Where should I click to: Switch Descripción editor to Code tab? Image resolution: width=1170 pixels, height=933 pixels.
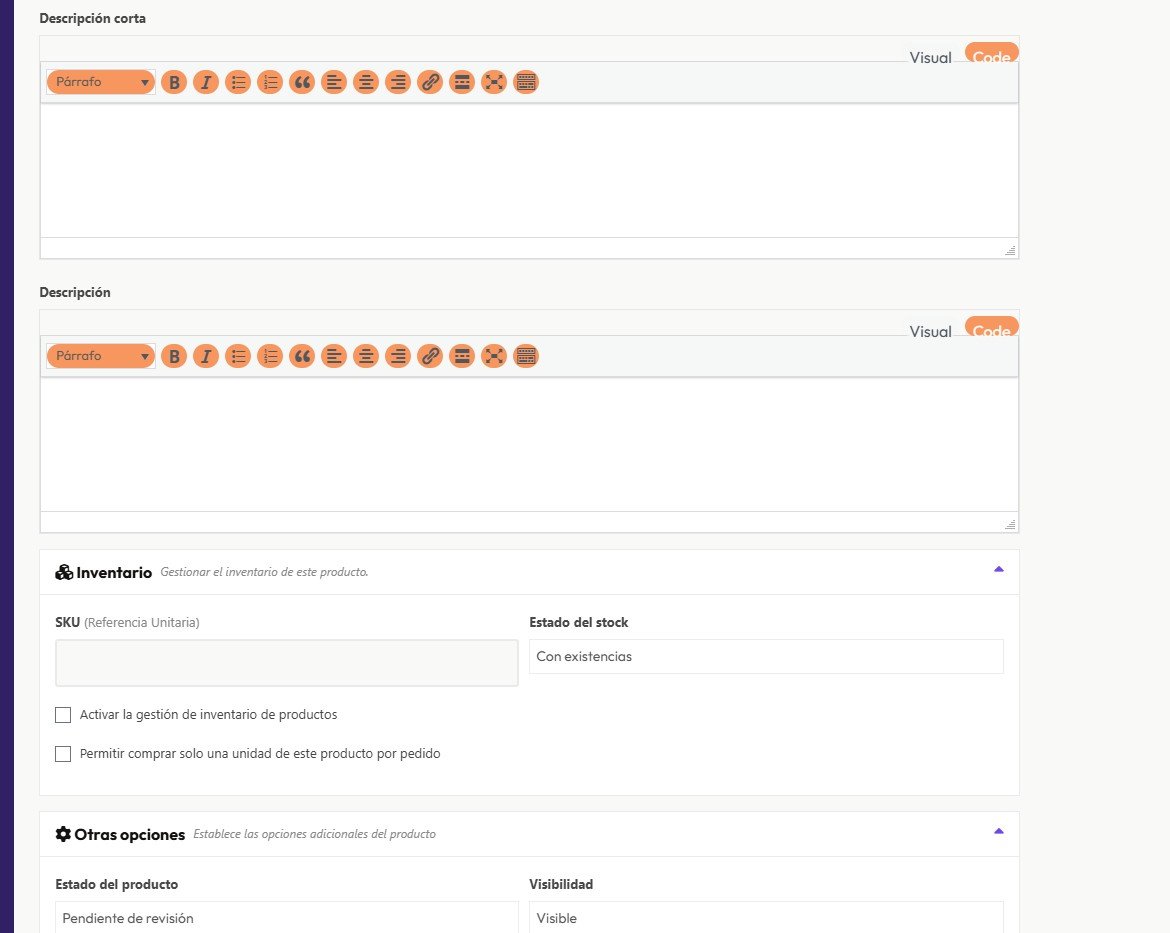(x=991, y=329)
